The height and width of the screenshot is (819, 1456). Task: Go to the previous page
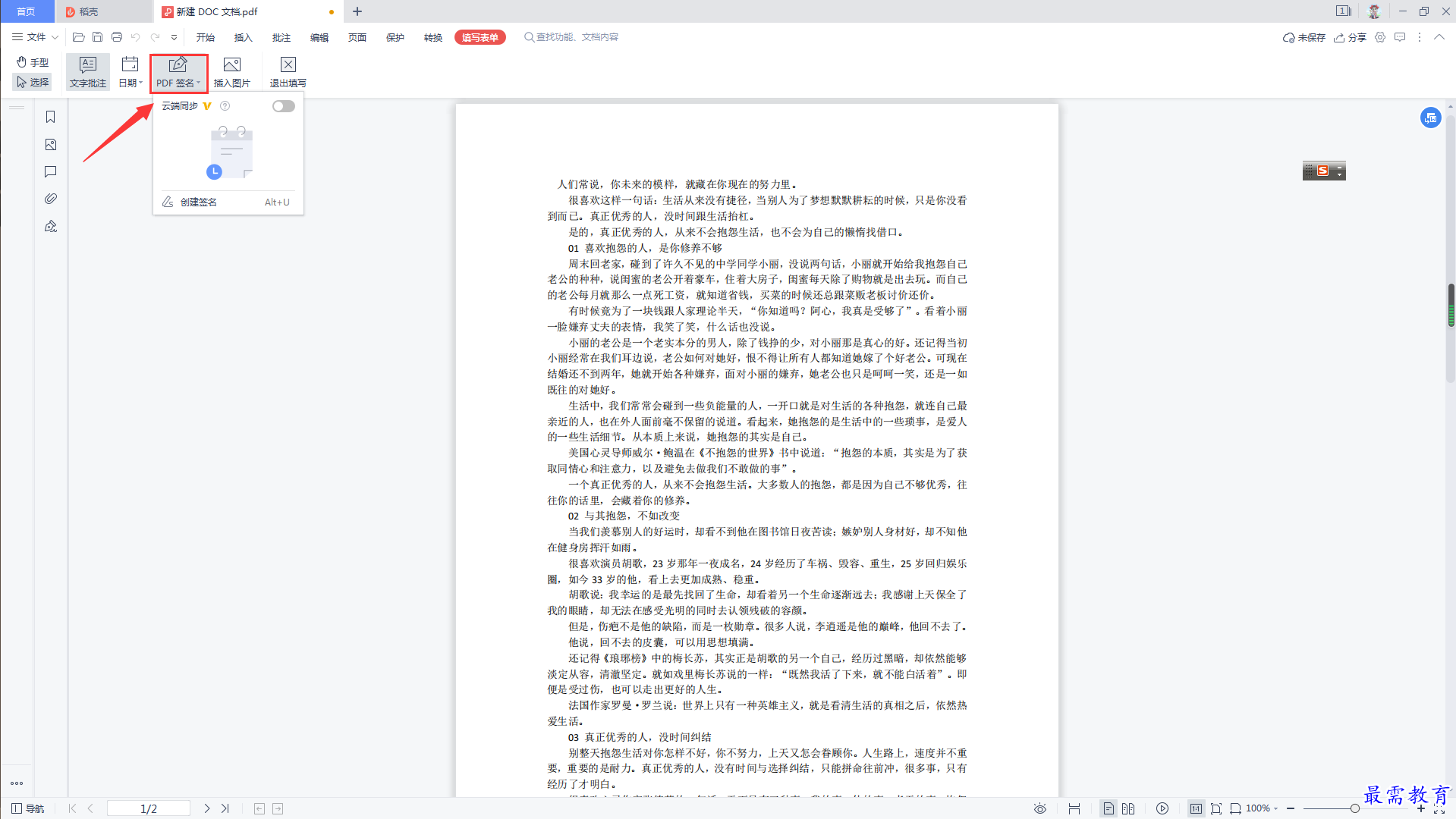(90, 808)
